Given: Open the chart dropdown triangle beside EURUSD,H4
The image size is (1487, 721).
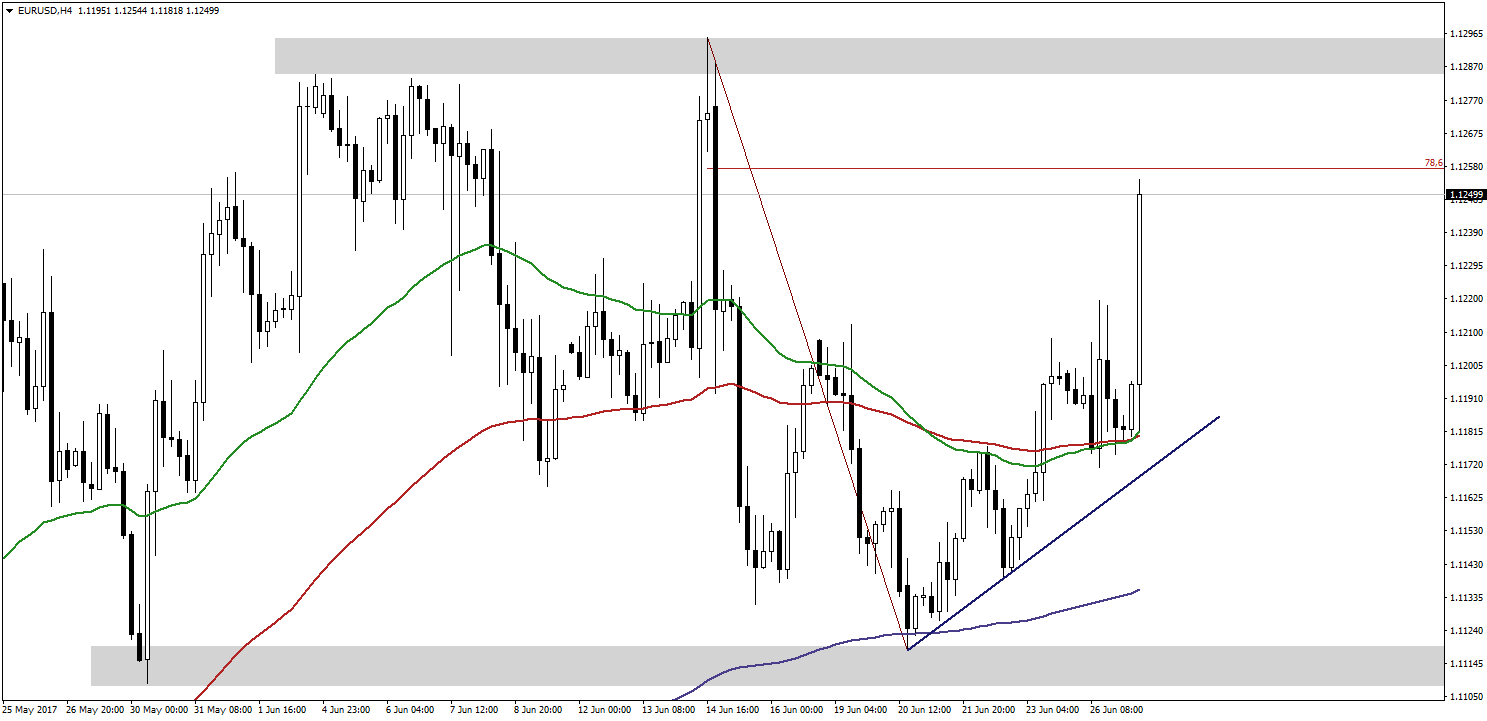Looking at the screenshot, I should coord(9,11).
